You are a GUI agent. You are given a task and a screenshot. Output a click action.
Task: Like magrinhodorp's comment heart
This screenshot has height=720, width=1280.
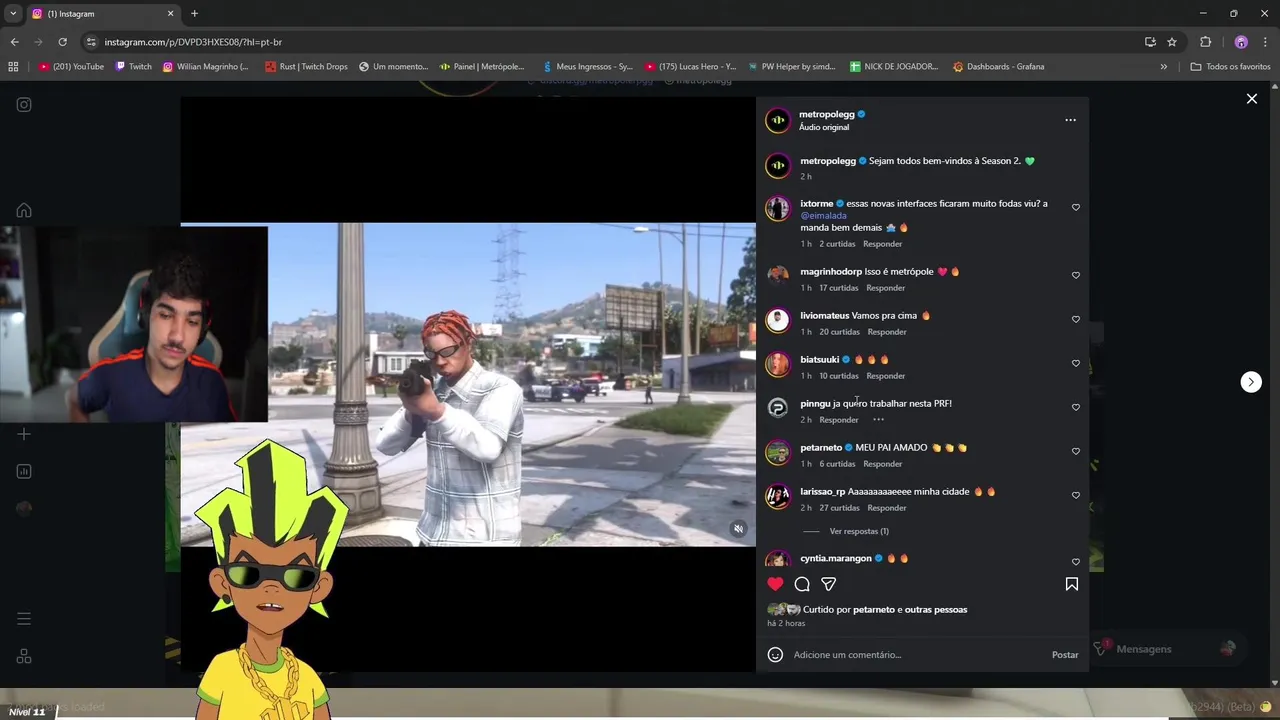[x=1076, y=275]
